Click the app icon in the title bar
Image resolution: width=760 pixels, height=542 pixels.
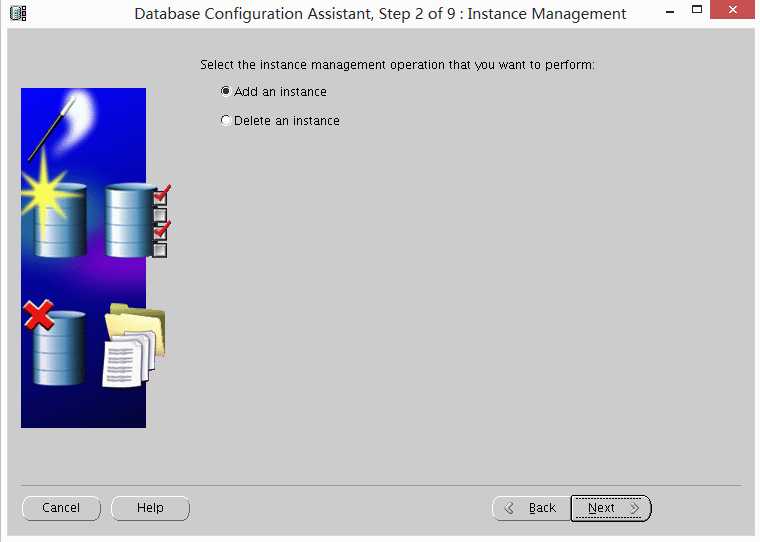click(18, 13)
